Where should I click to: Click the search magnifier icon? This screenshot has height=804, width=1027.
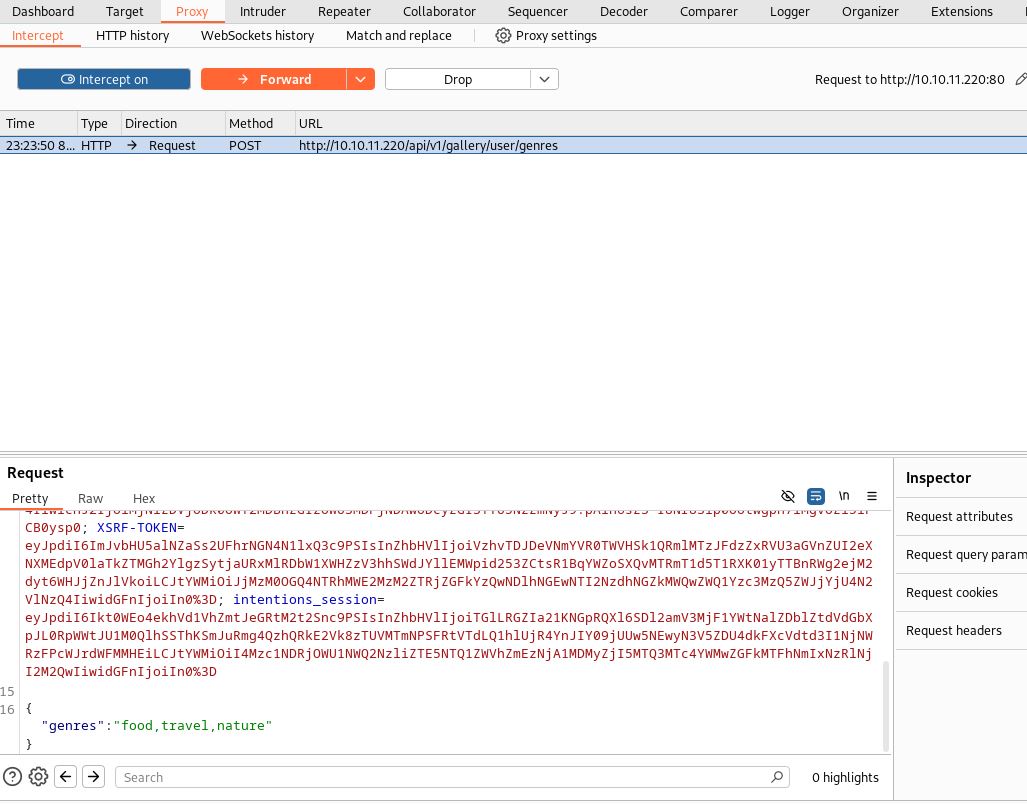click(x=777, y=777)
